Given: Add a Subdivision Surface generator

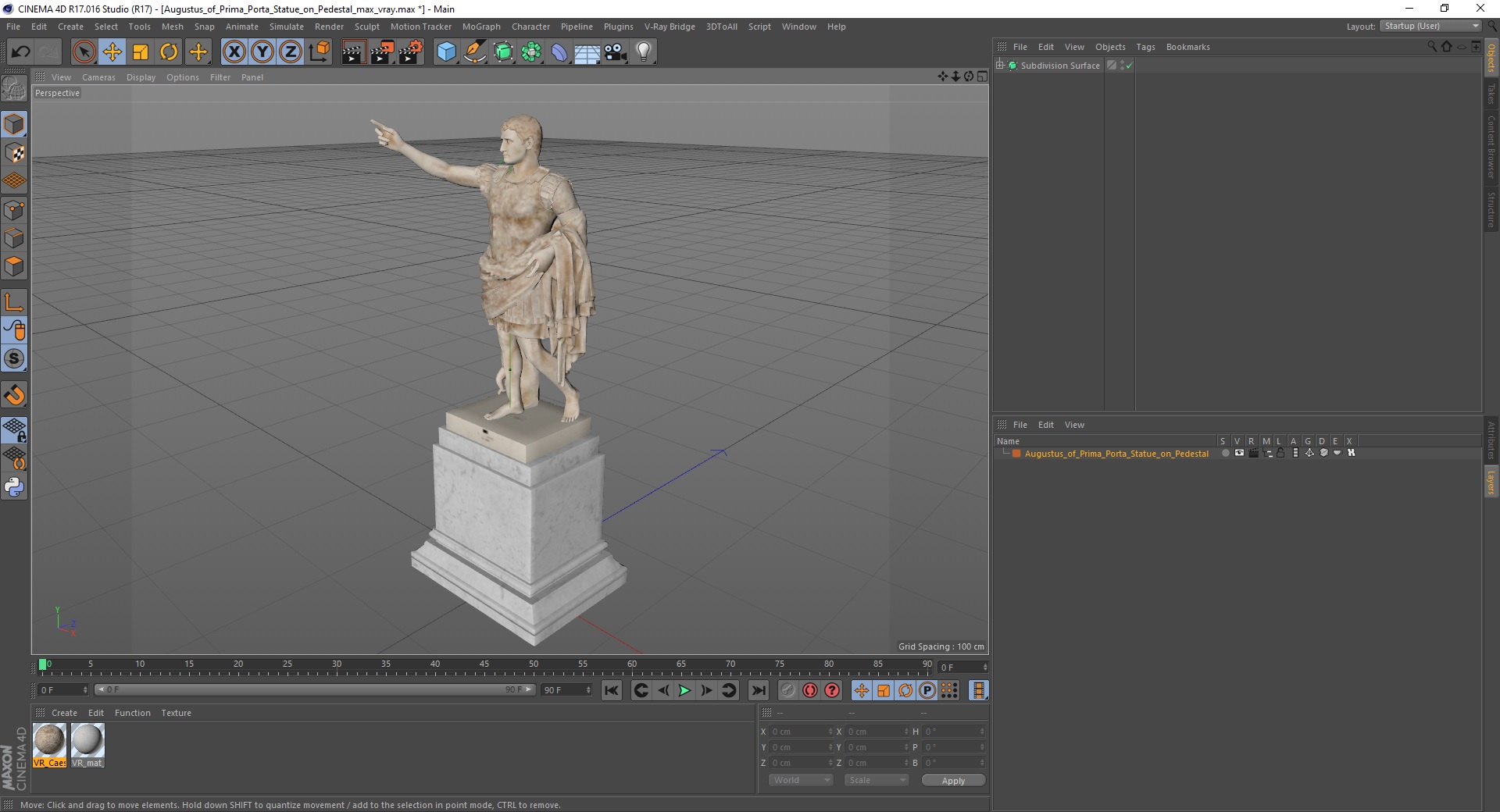Looking at the screenshot, I should [x=503, y=52].
